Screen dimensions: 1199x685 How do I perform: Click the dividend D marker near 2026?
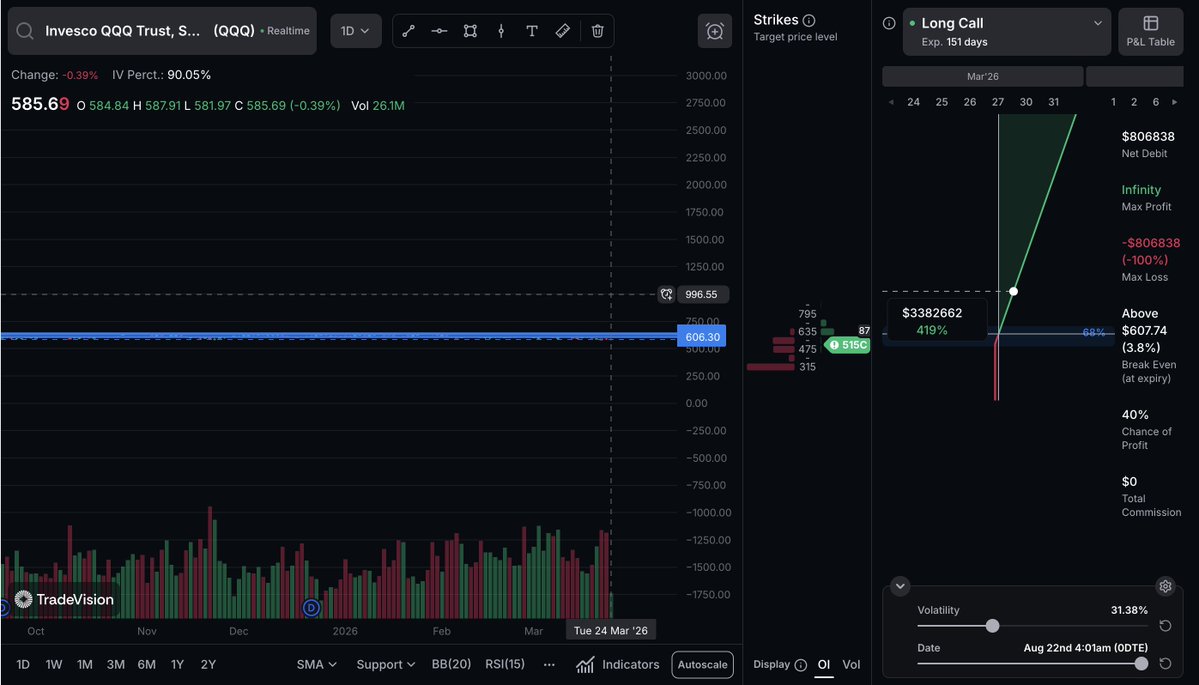[x=311, y=608]
